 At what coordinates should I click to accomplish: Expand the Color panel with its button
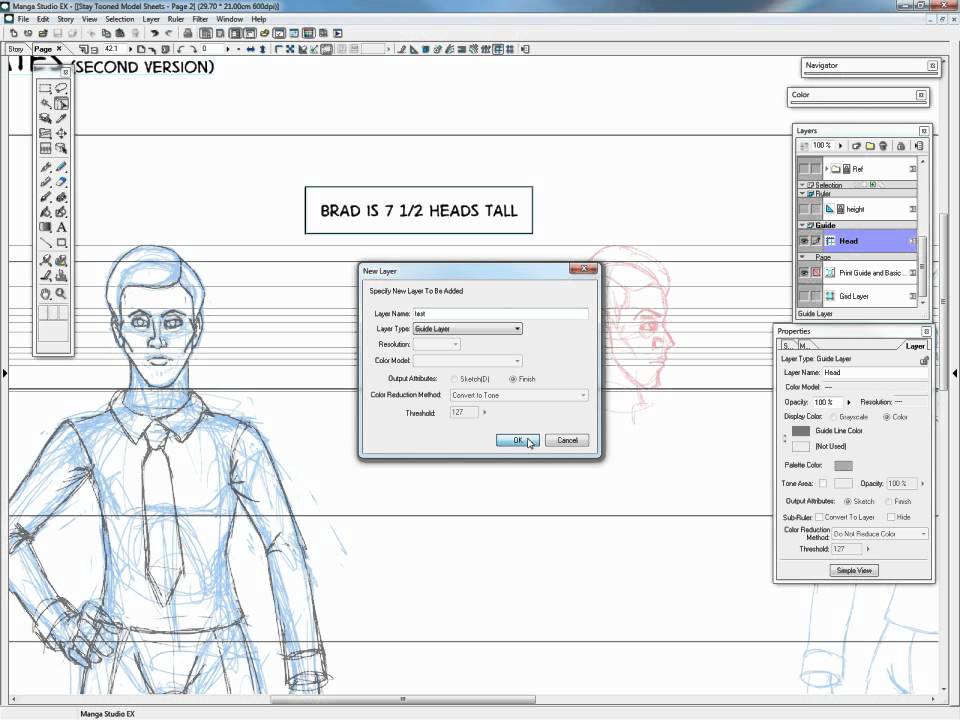[920, 95]
